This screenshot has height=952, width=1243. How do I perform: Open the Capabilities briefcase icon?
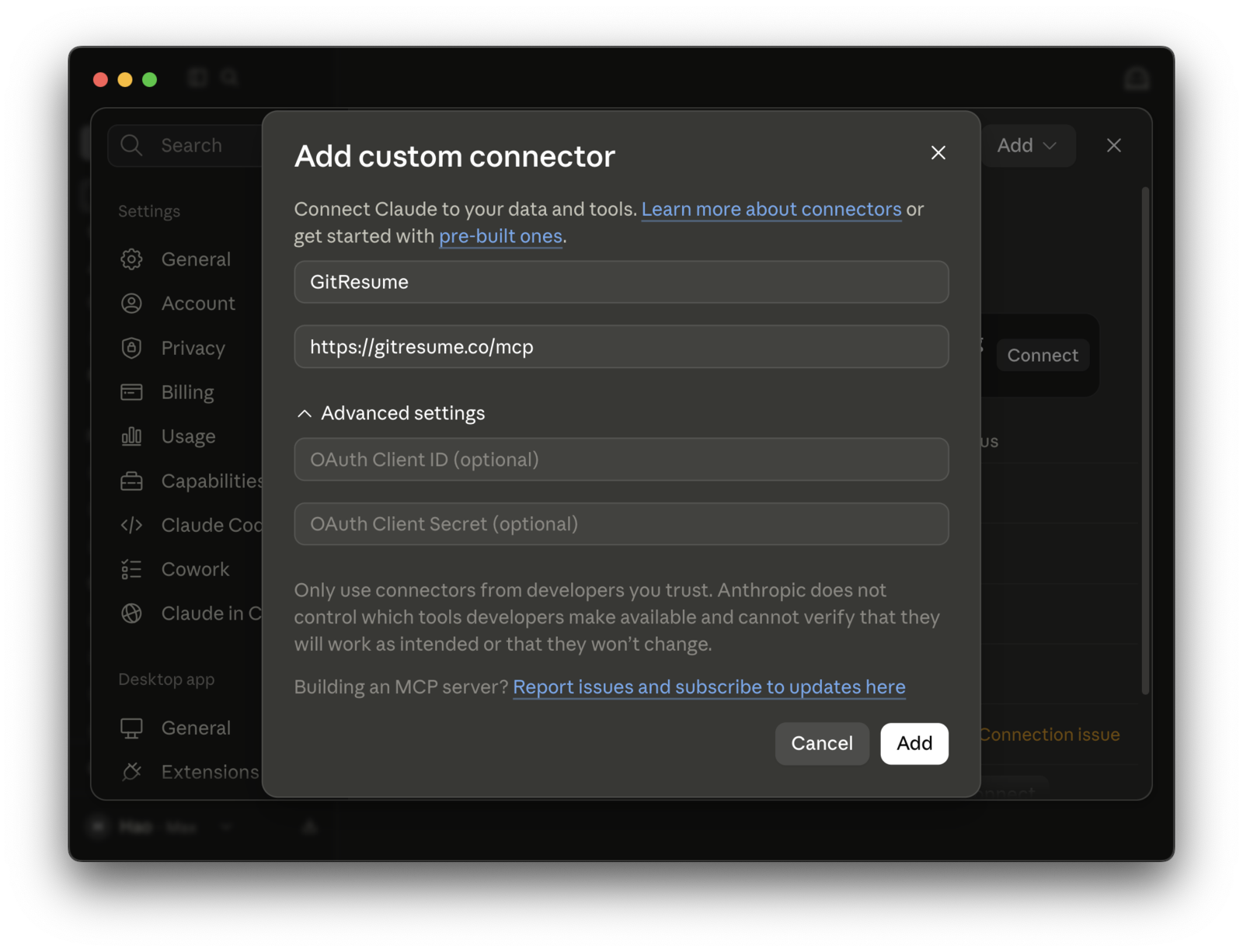click(x=131, y=481)
